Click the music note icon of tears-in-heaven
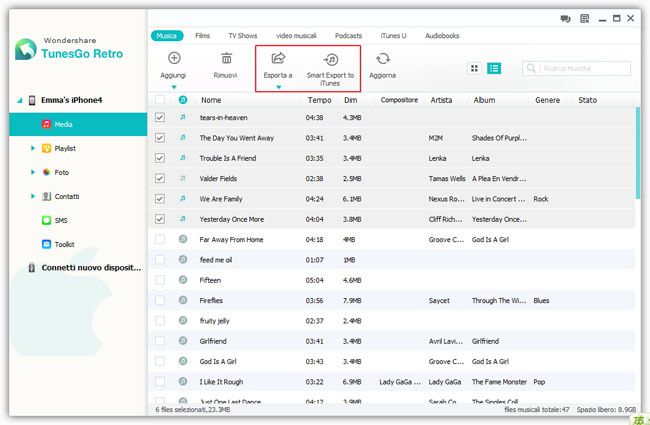Screen dimensions: 650x425 [183, 117]
